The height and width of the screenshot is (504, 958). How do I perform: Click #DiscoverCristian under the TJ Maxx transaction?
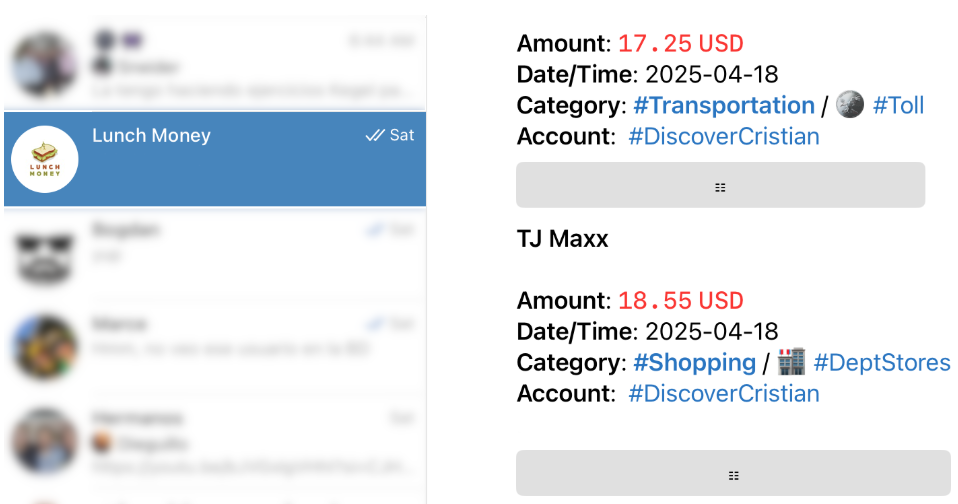(723, 393)
